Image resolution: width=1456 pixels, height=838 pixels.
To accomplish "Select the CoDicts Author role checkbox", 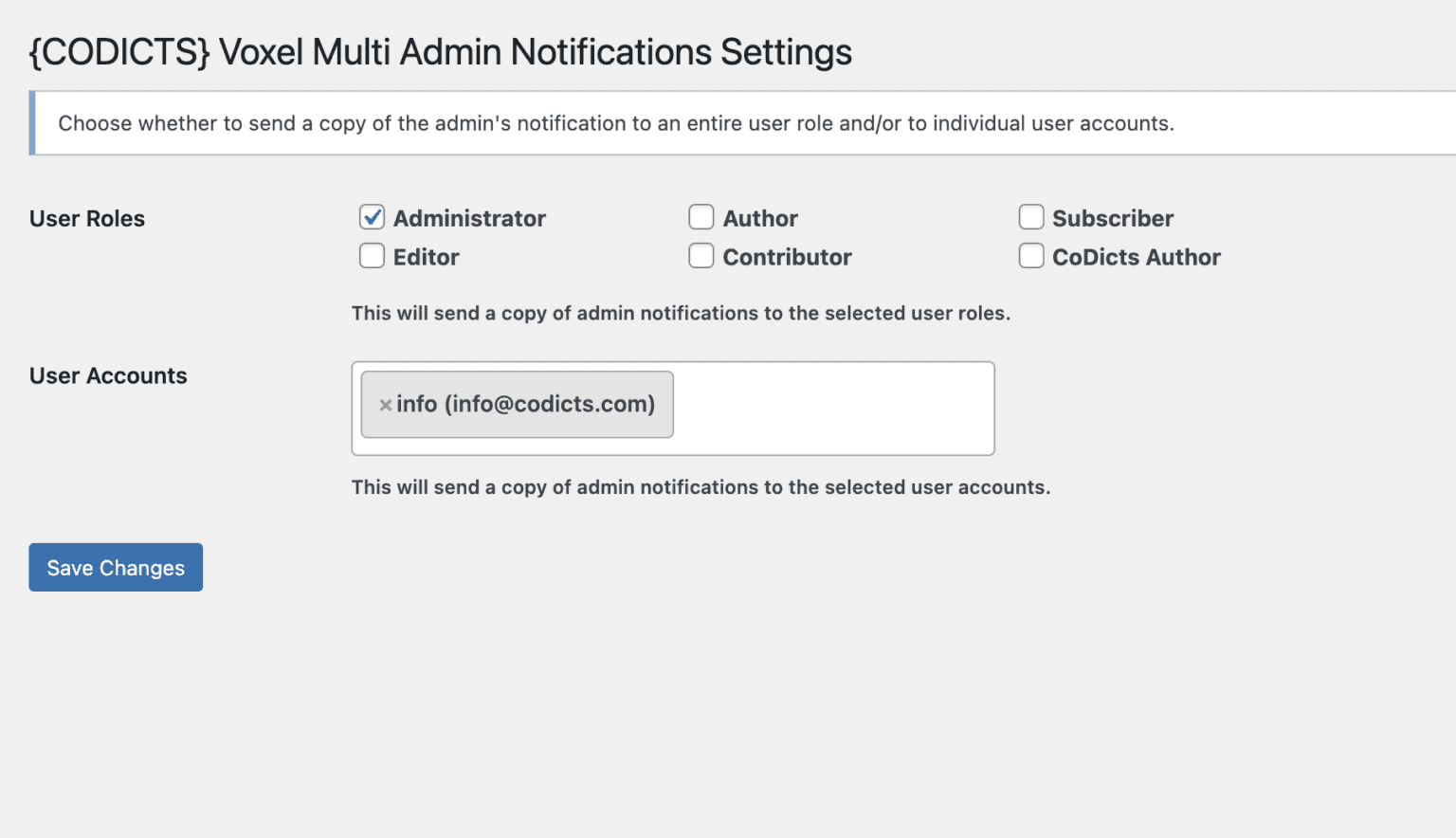I will pyautogui.click(x=1031, y=256).
